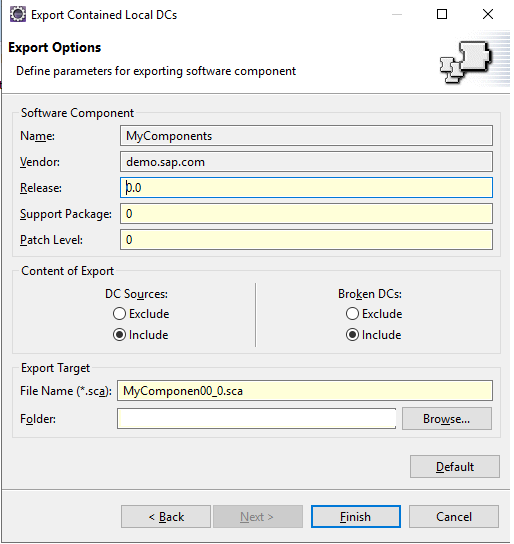The image size is (514, 544).
Task: Close the export dialog with X
Action: pos(488,14)
